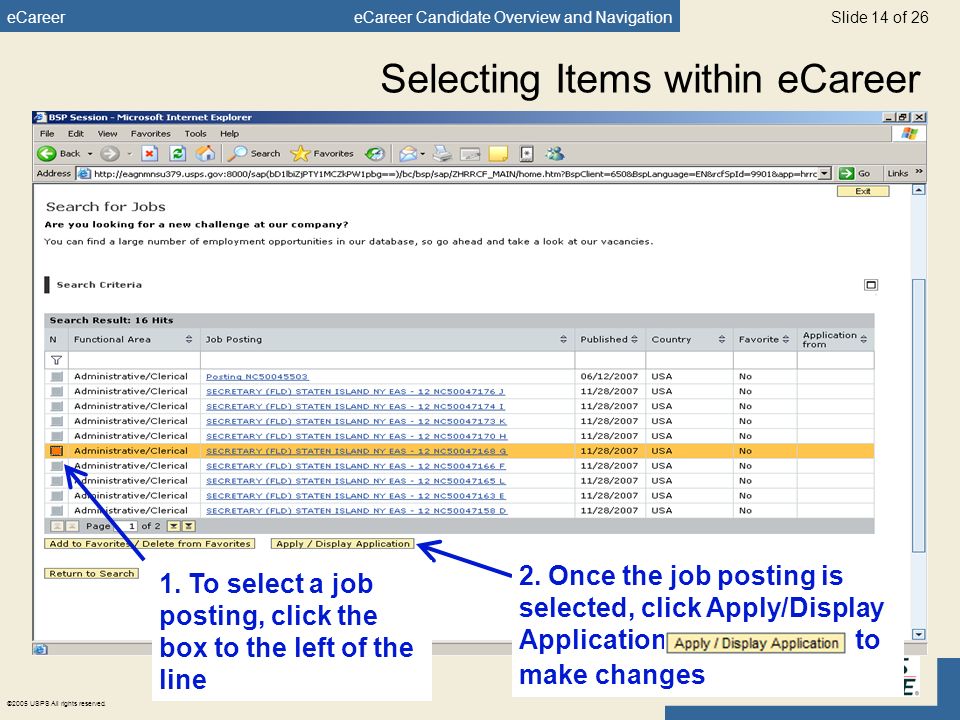
Task: Hit the red X Stop icon
Action: pyautogui.click(x=149, y=154)
